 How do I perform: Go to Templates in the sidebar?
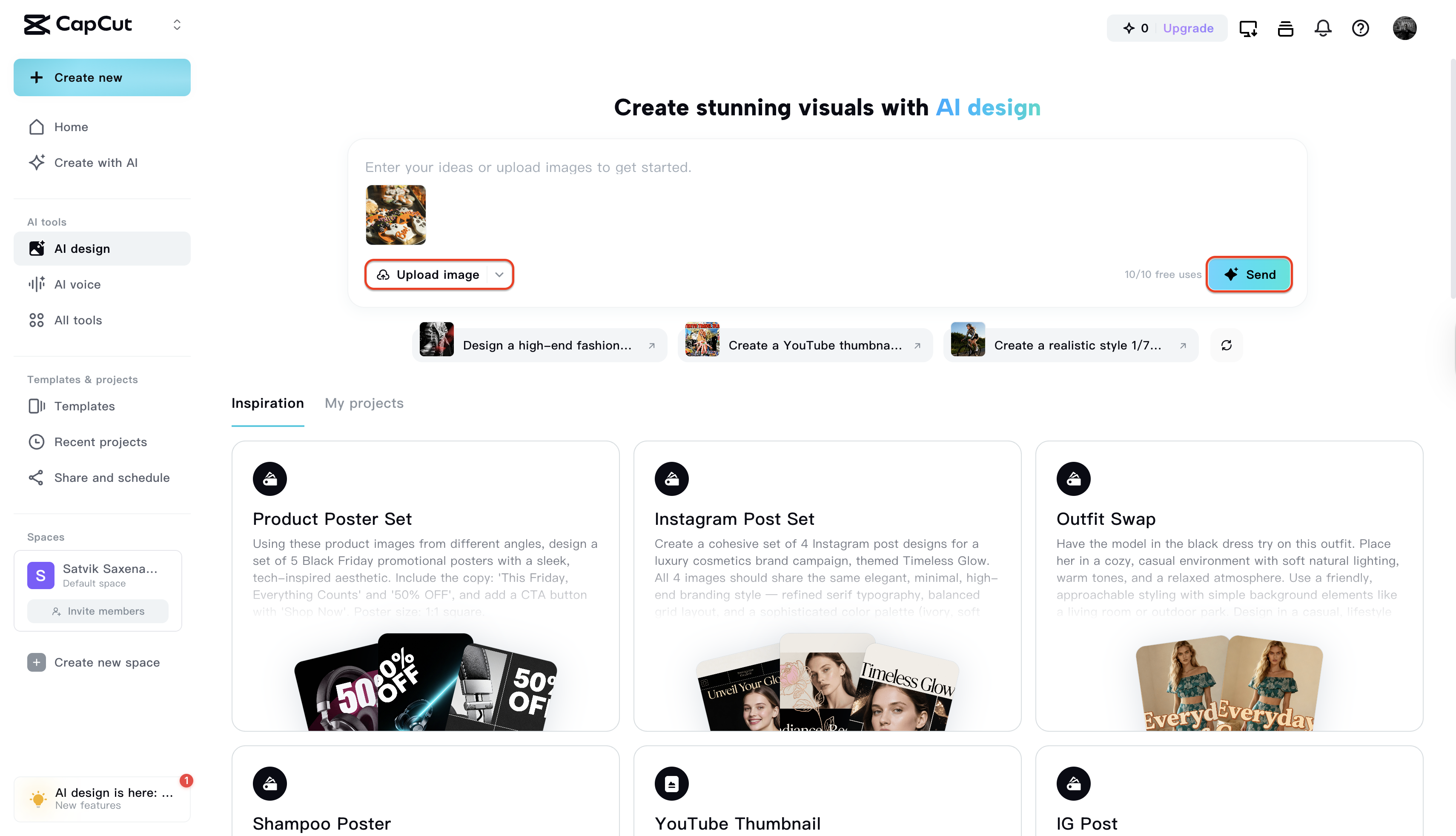pyautogui.click(x=84, y=406)
